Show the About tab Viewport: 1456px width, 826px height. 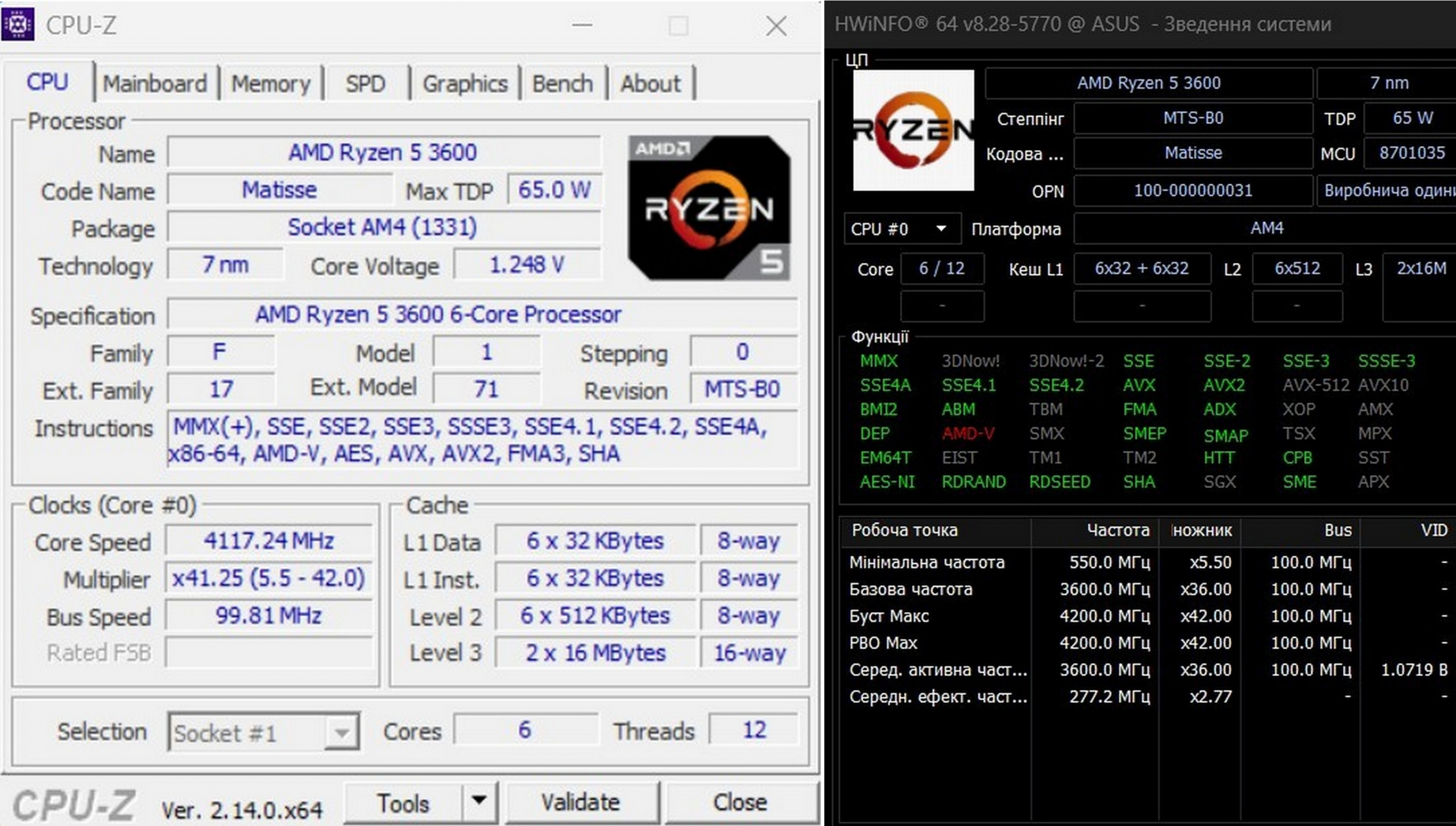click(x=650, y=84)
